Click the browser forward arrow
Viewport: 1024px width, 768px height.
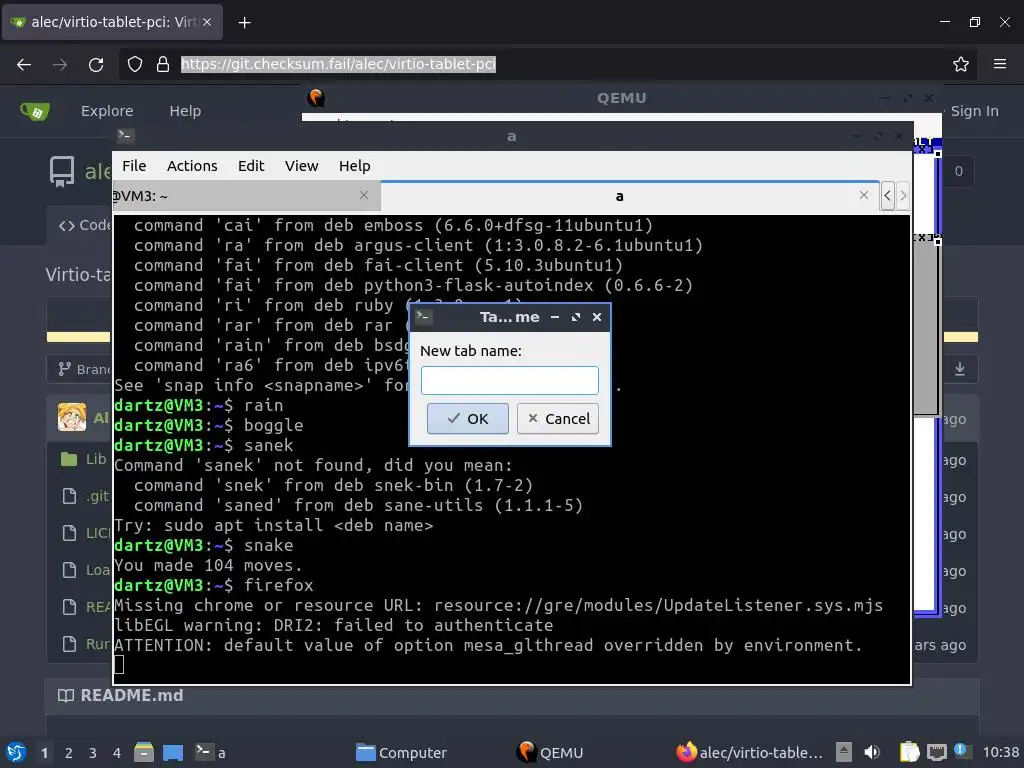(x=60, y=64)
